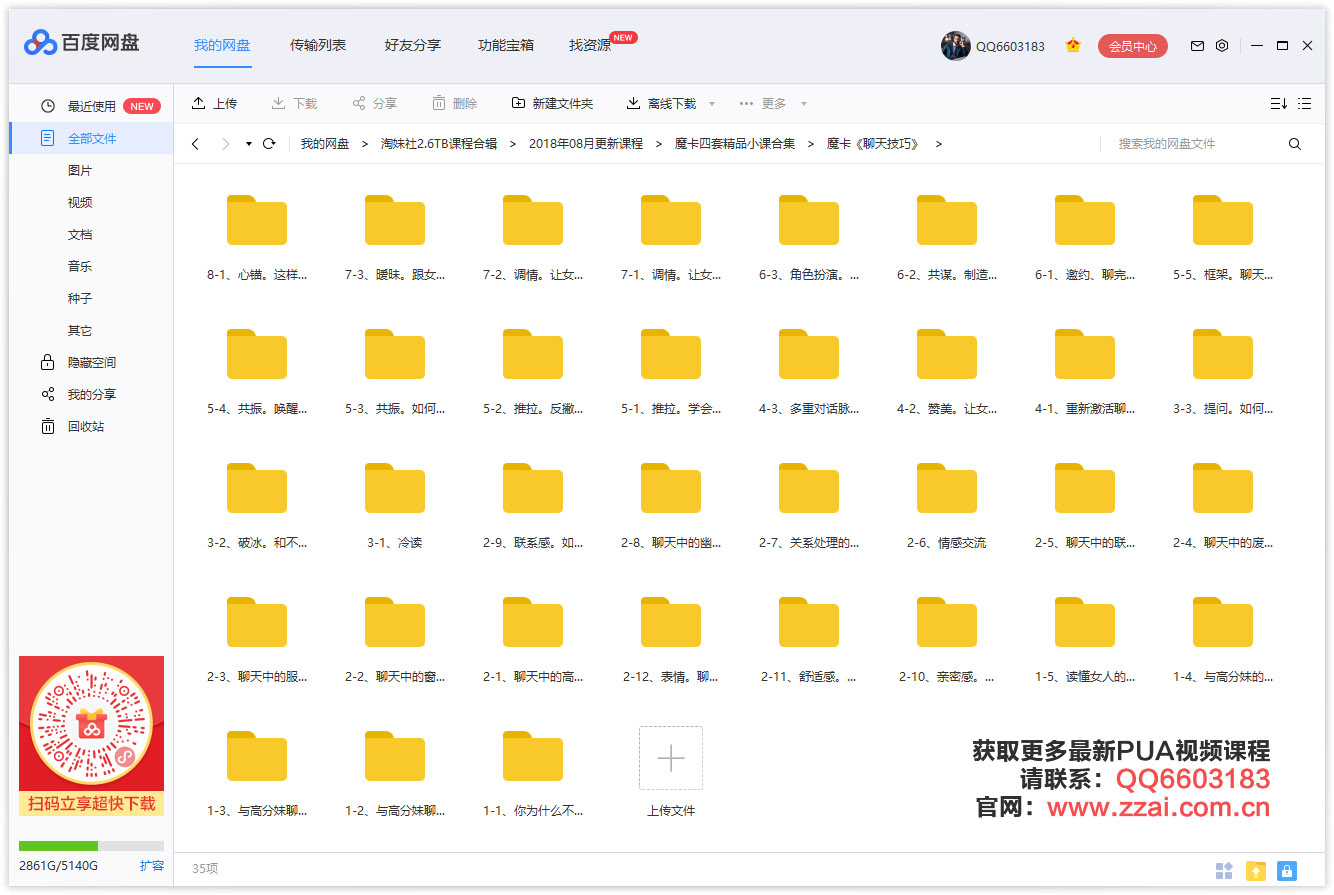
Task: Go back with the left arrow
Action: [195, 144]
